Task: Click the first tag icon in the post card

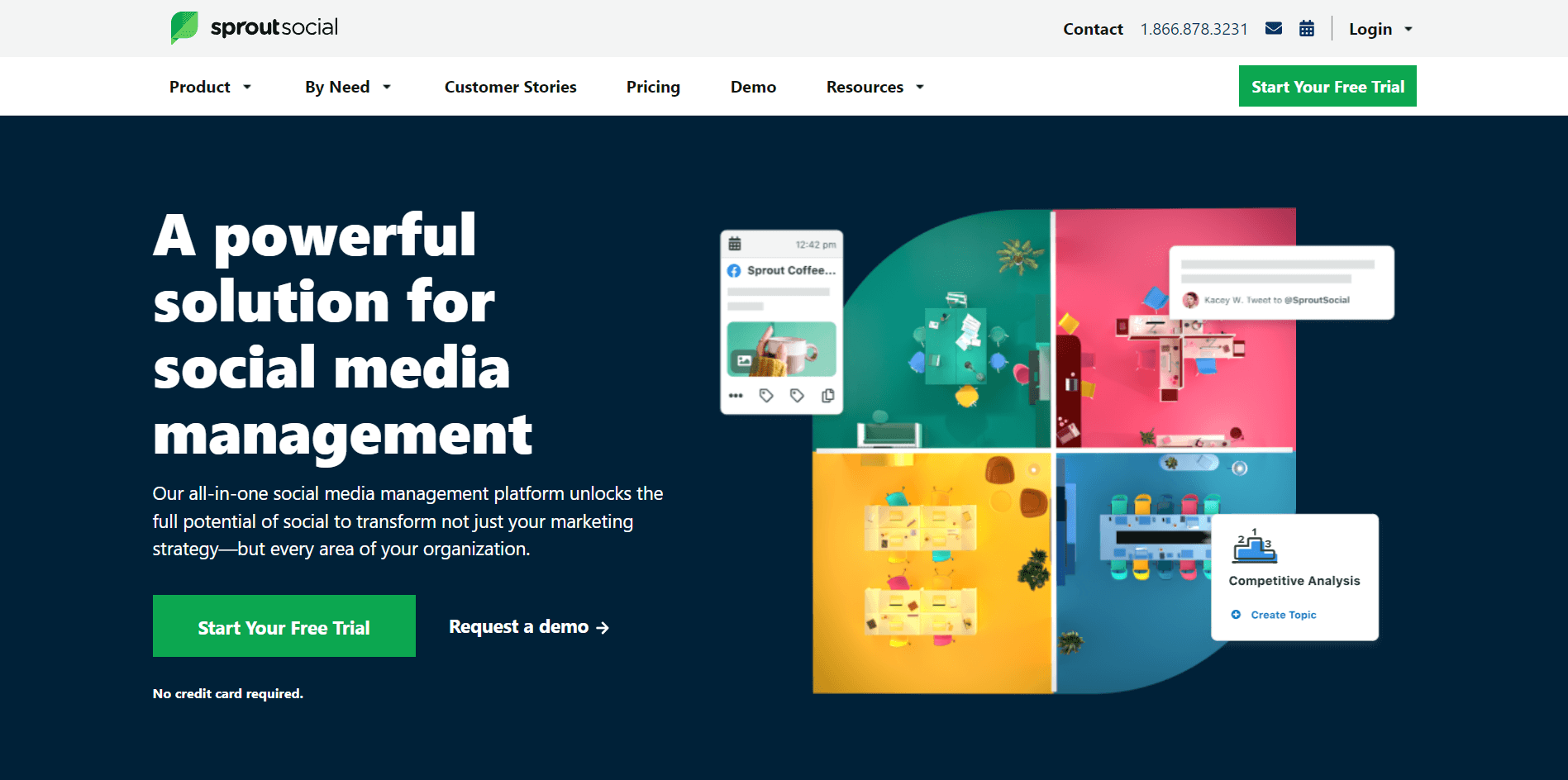Action: [766, 396]
